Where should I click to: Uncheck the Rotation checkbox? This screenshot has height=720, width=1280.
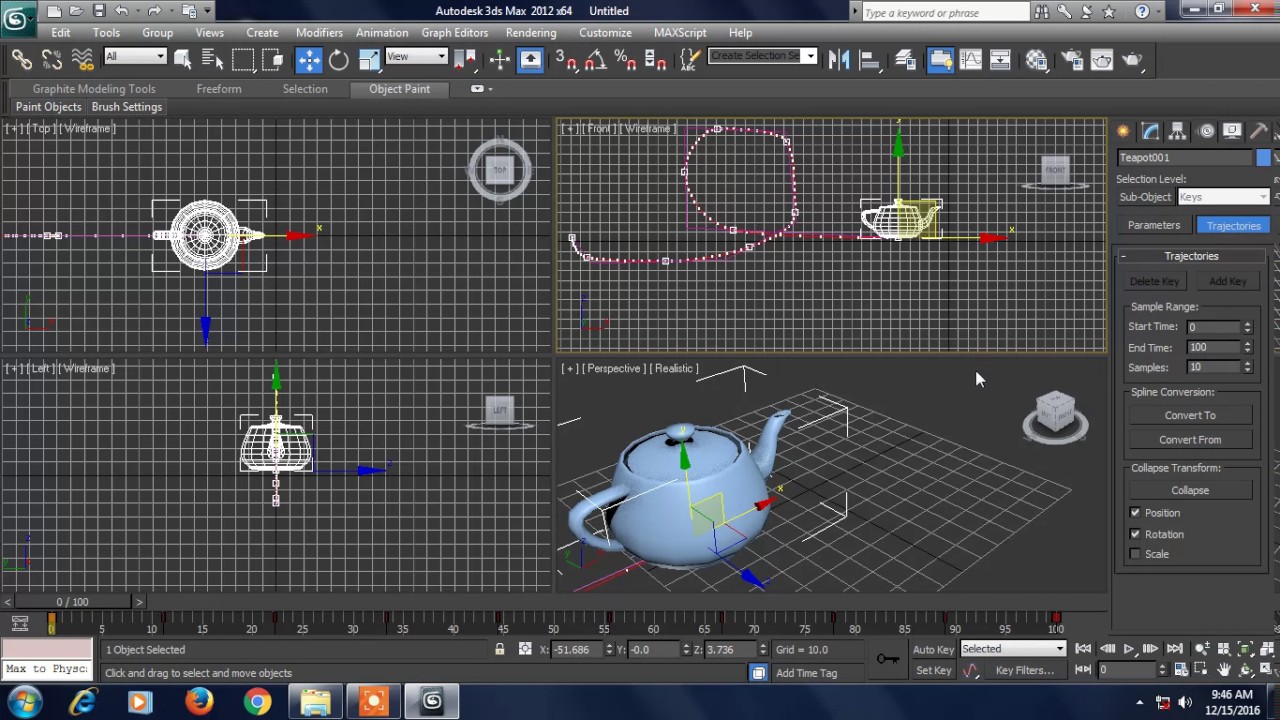pyautogui.click(x=1135, y=534)
